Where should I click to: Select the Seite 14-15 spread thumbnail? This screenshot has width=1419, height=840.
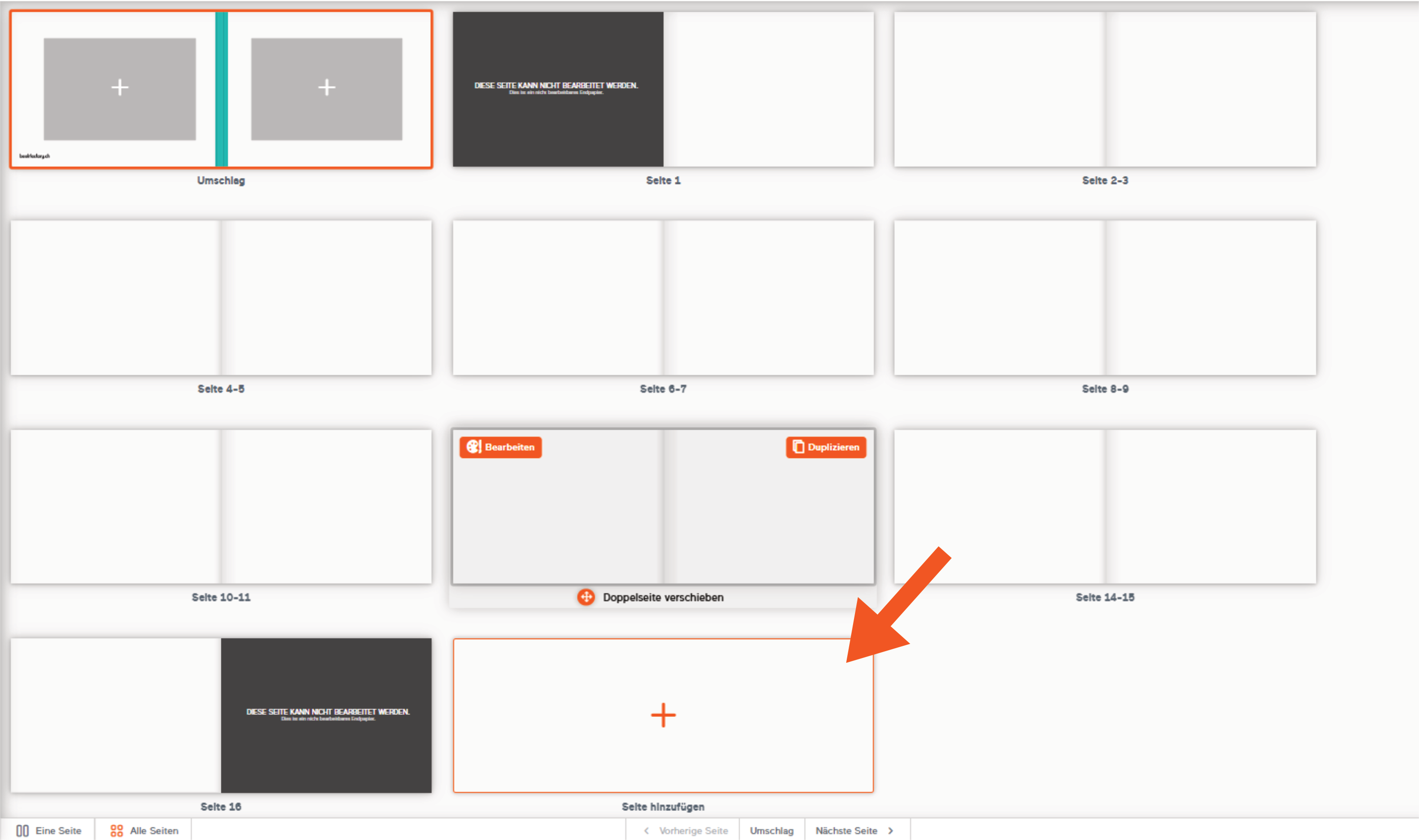tap(1104, 507)
